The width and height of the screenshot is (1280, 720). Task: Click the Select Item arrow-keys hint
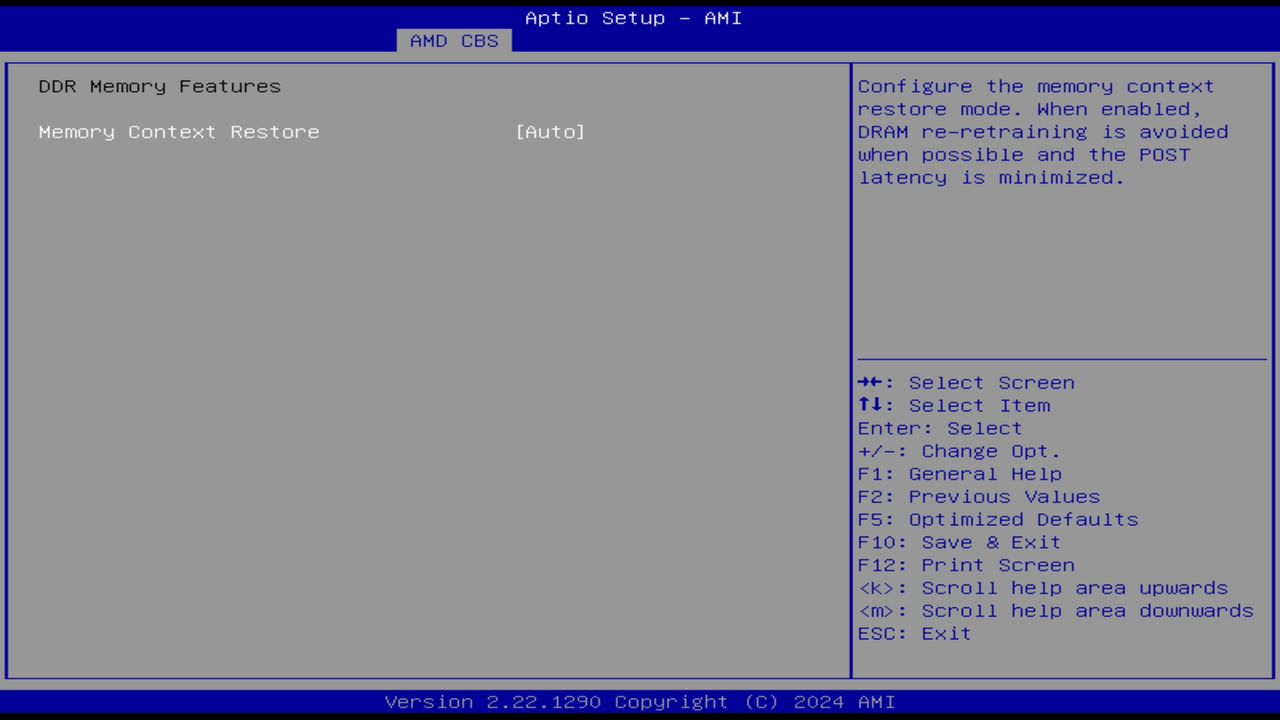point(954,406)
